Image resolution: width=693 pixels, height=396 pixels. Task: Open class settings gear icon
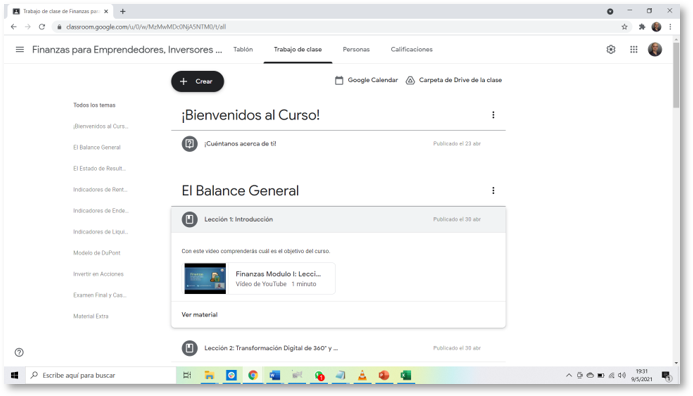click(611, 50)
